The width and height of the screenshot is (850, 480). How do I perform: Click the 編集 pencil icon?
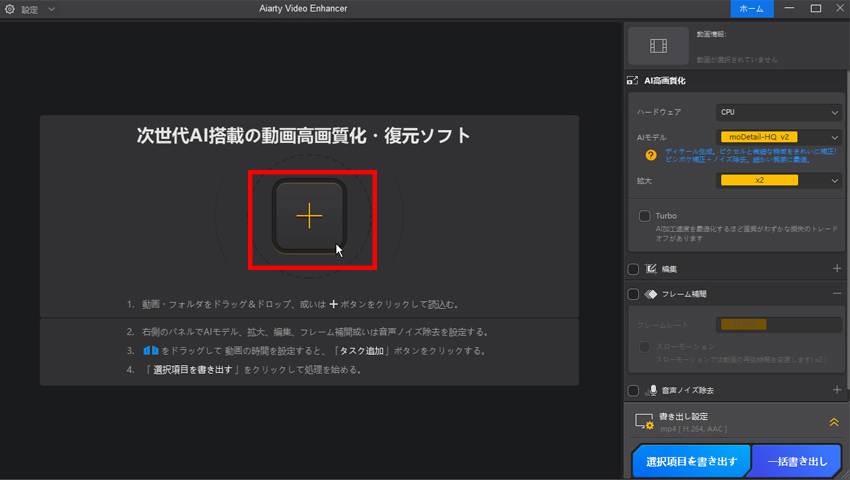651,269
